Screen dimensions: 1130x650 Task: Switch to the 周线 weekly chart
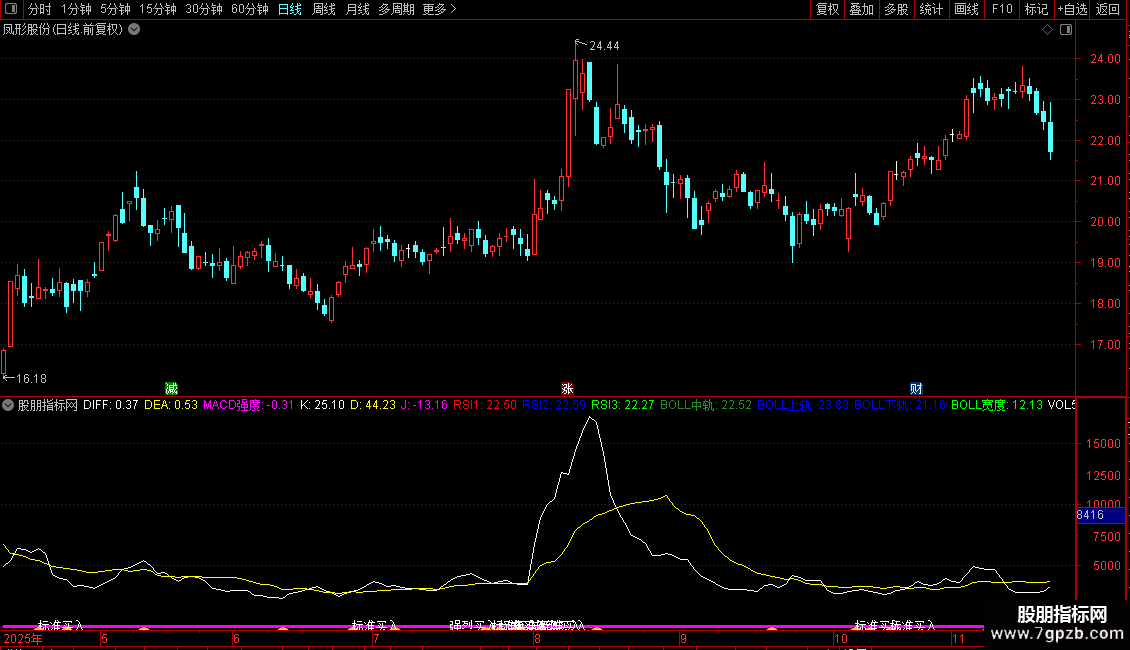(x=323, y=9)
